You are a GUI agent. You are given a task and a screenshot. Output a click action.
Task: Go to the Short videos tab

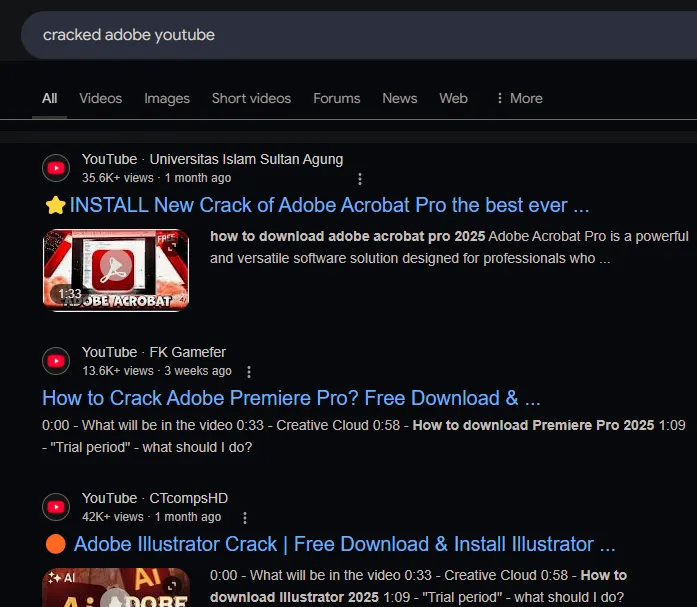(x=251, y=98)
